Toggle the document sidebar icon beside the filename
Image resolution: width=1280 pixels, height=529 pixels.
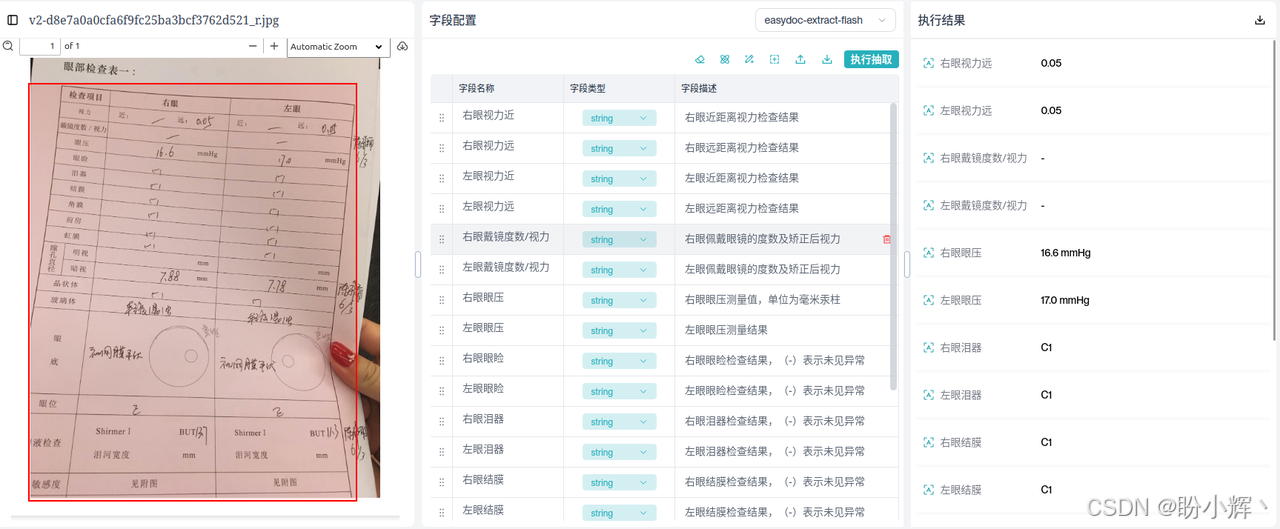[13, 20]
